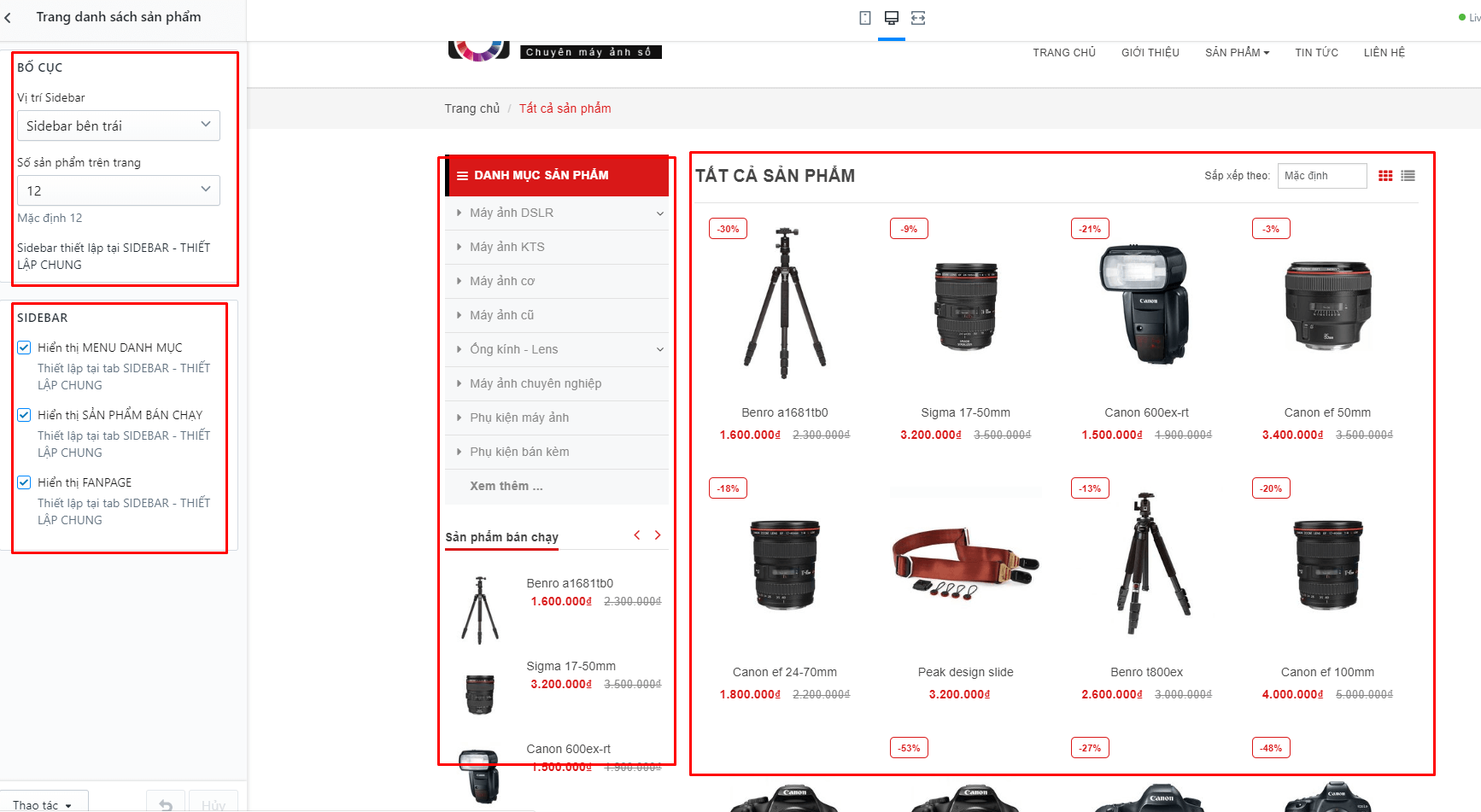The image size is (1481, 812).
Task: Click Benro a1681tb0 tripod thumbnail in bestsellers
Action: coord(480,610)
